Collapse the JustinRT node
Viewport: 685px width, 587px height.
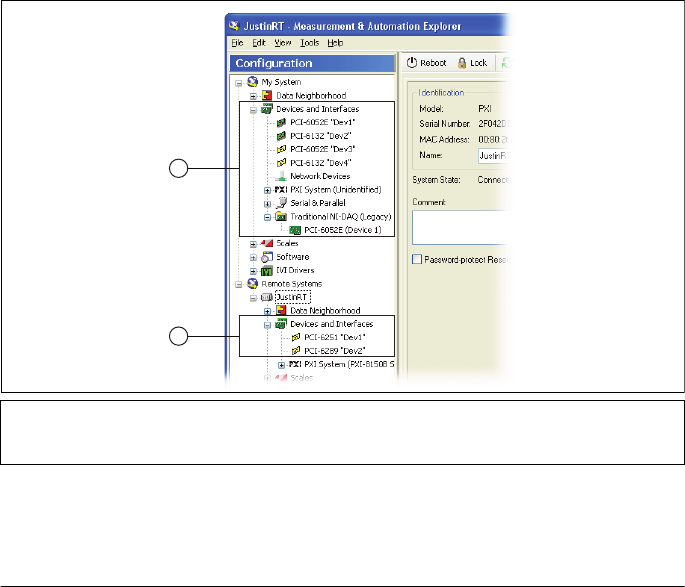click(253, 298)
